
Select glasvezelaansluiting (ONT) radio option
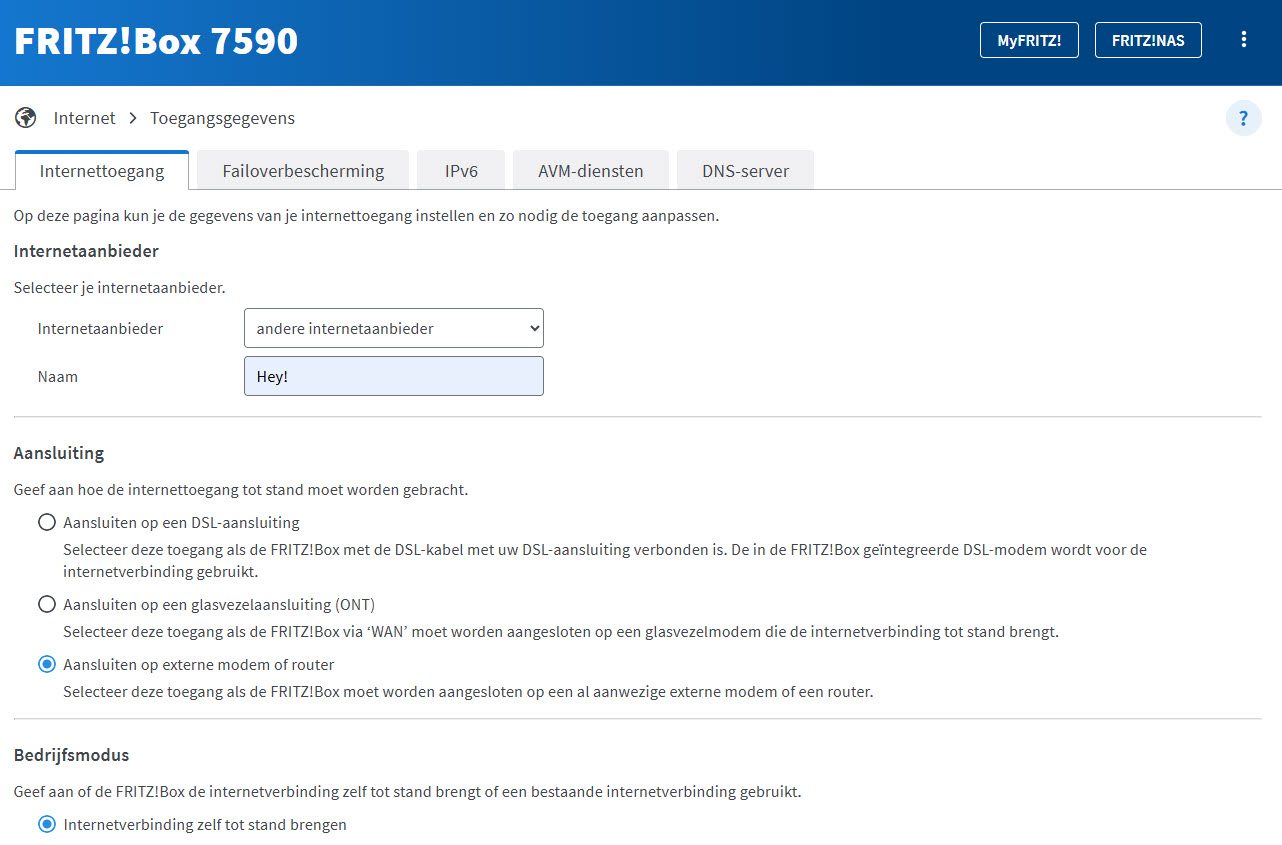pyautogui.click(x=46, y=604)
